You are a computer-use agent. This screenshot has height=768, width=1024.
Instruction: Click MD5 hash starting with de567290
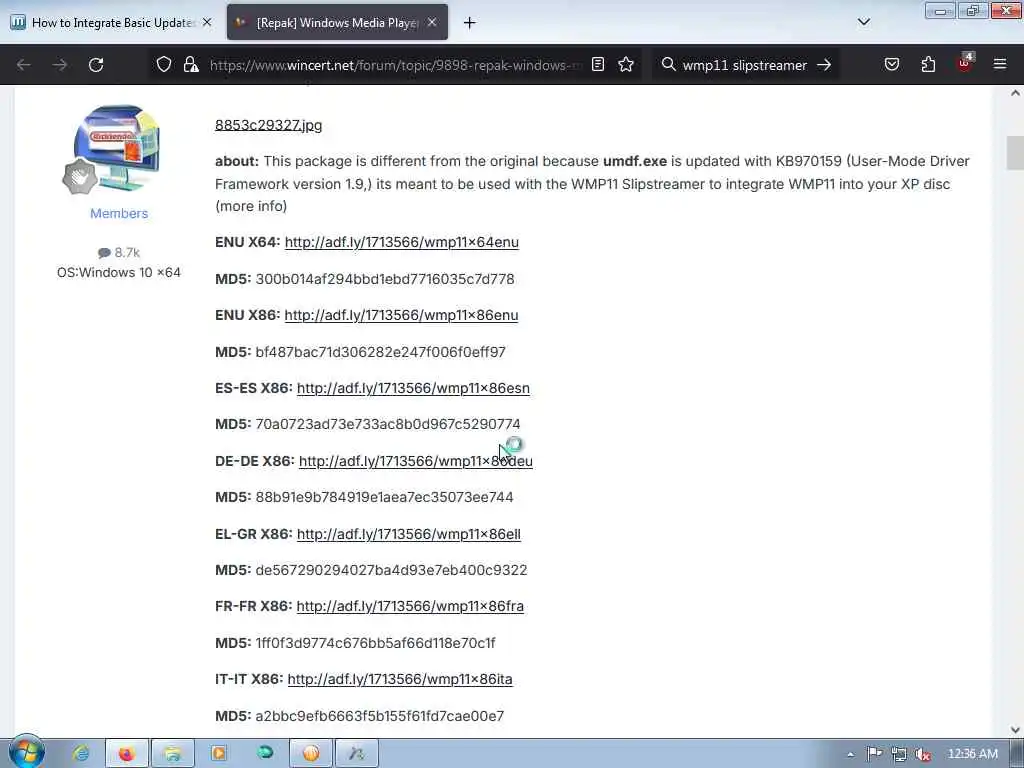[x=391, y=570]
